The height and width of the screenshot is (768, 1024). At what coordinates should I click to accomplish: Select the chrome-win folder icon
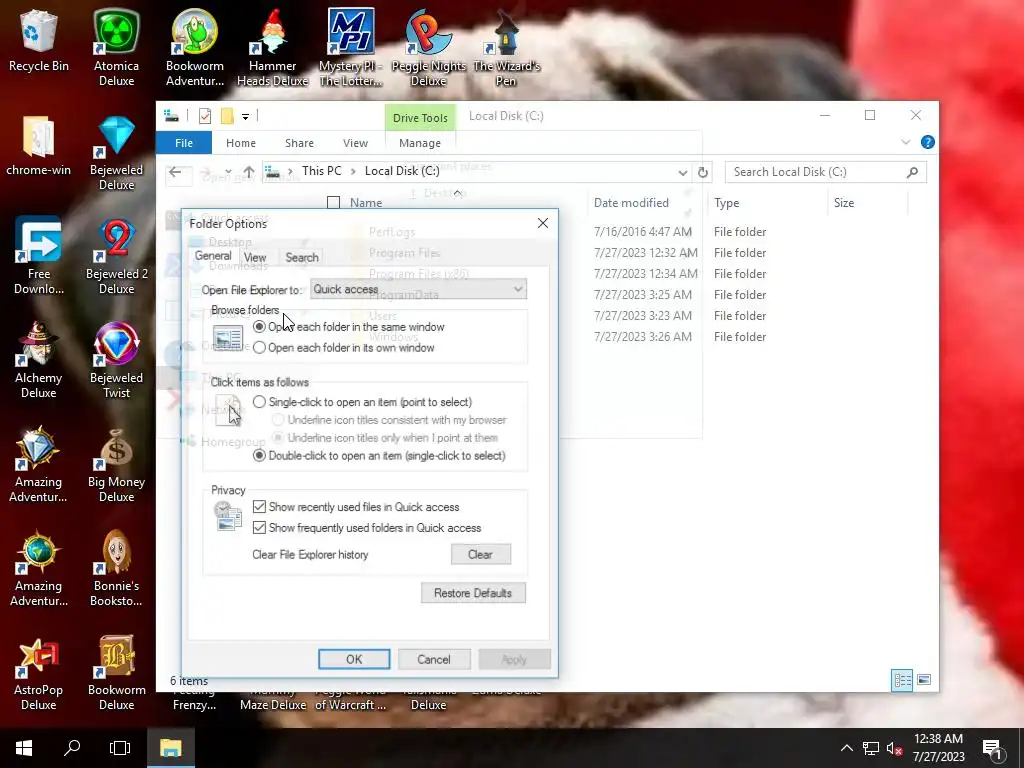point(39,146)
